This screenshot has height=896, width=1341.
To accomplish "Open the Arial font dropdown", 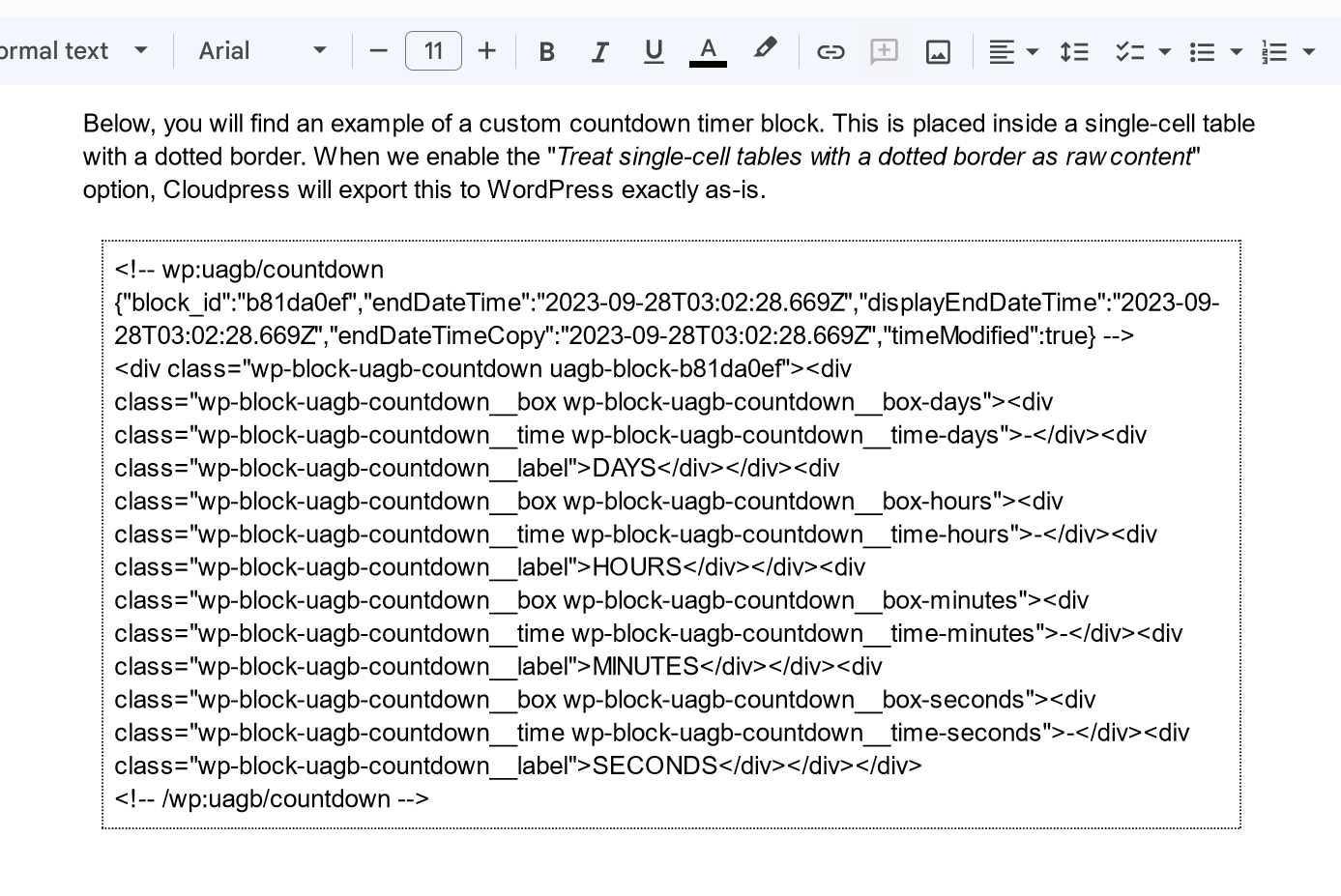I will pos(263,51).
